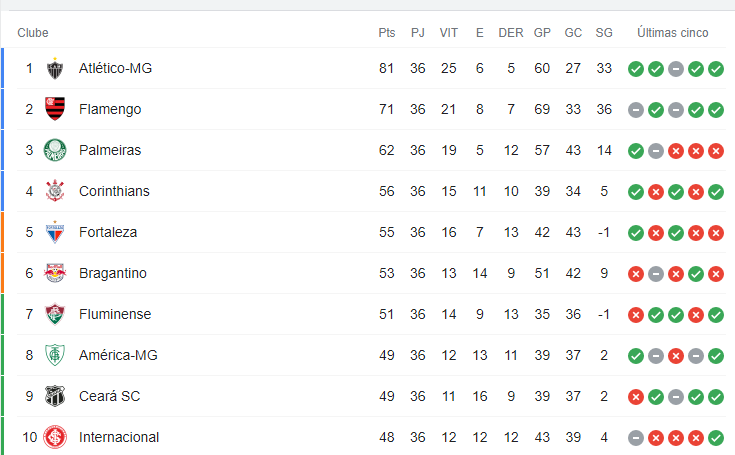Click the Ceará SC club crest
This screenshot has height=455, width=735.
pos(55,396)
